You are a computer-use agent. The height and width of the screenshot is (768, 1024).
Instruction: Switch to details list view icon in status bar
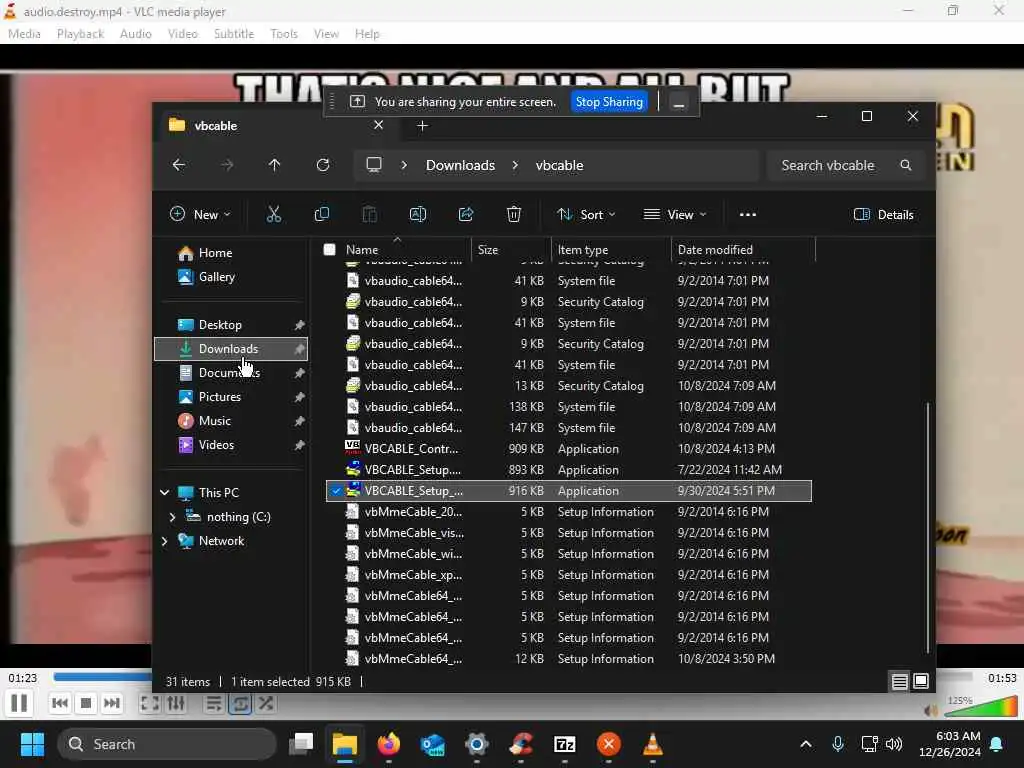(899, 682)
